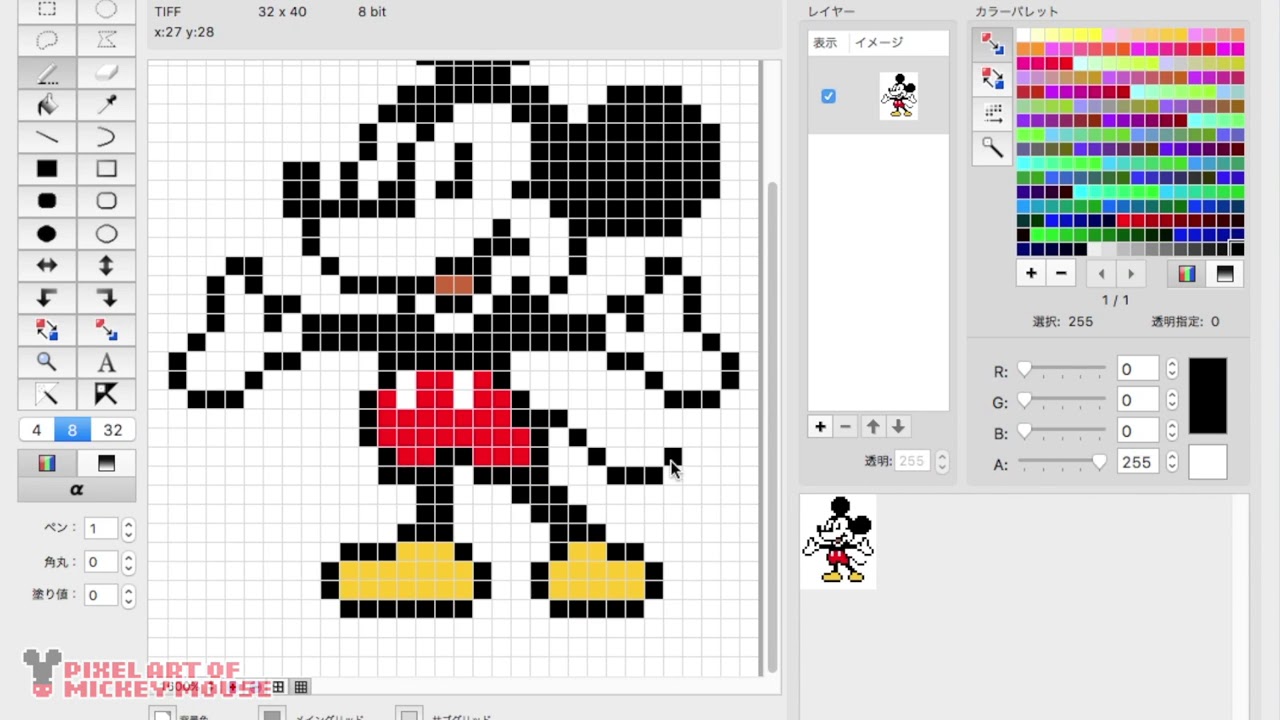The width and height of the screenshot is (1280, 720).
Task: Go to previous palette page
Action: 1102,274
